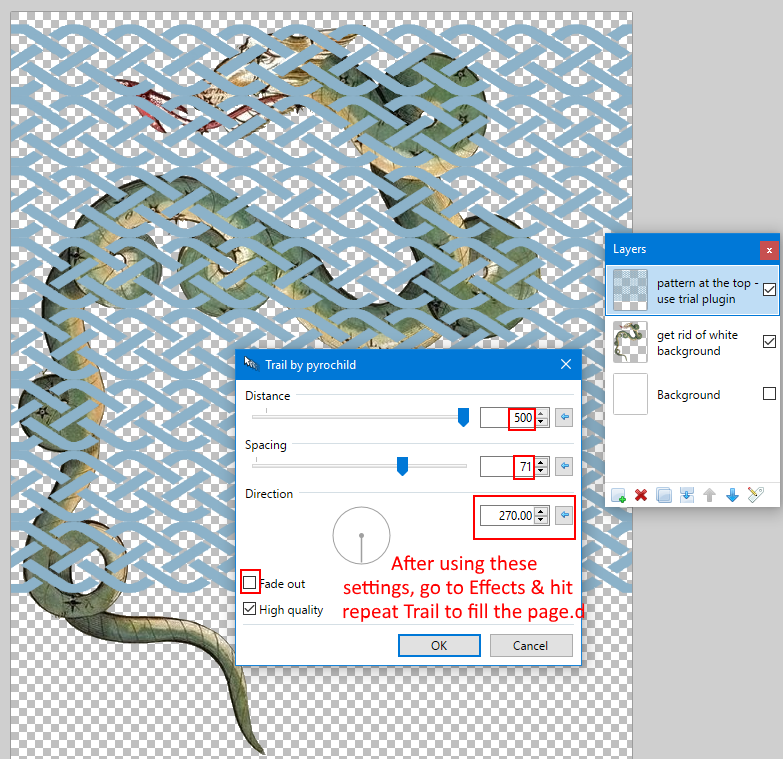783x759 pixels.
Task: Cancel the Trail dialog
Action: (x=531, y=646)
